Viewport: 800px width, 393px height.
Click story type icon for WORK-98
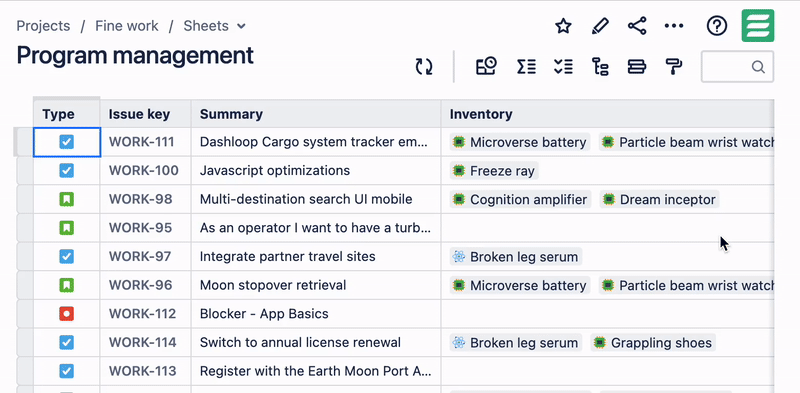[x=66, y=199]
